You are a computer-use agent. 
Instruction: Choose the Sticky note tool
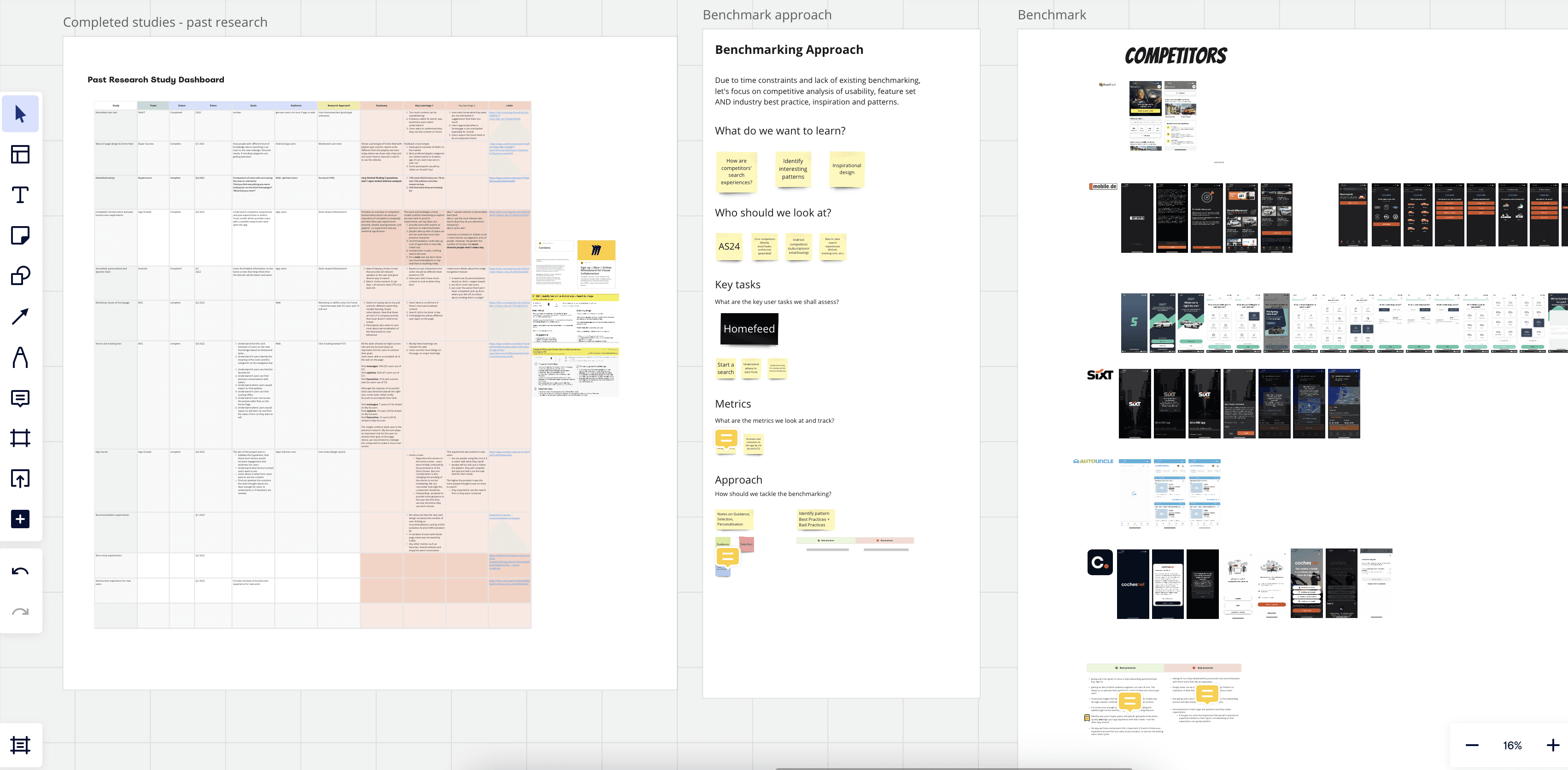point(20,235)
